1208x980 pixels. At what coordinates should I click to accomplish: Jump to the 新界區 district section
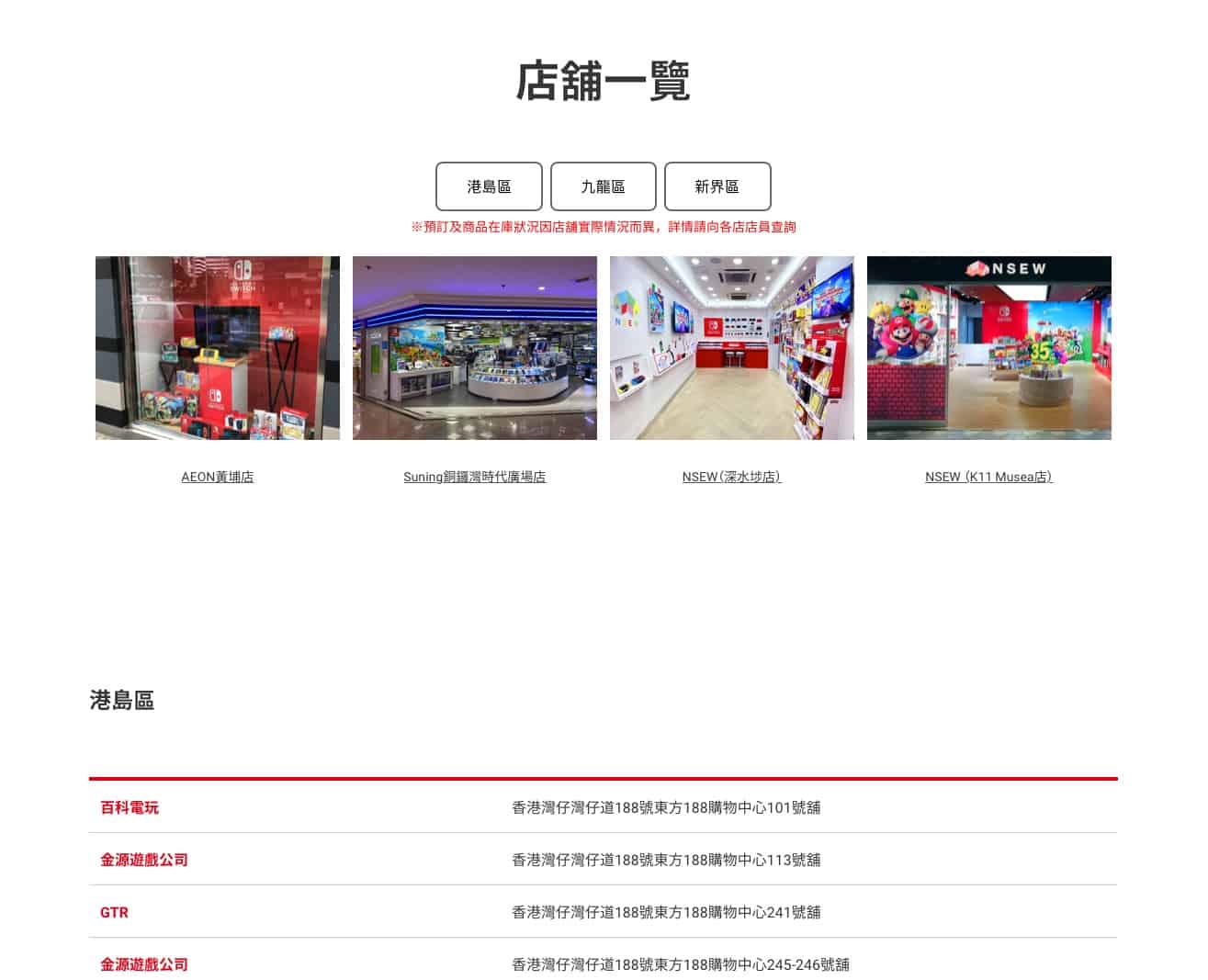[x=717, y=186]
